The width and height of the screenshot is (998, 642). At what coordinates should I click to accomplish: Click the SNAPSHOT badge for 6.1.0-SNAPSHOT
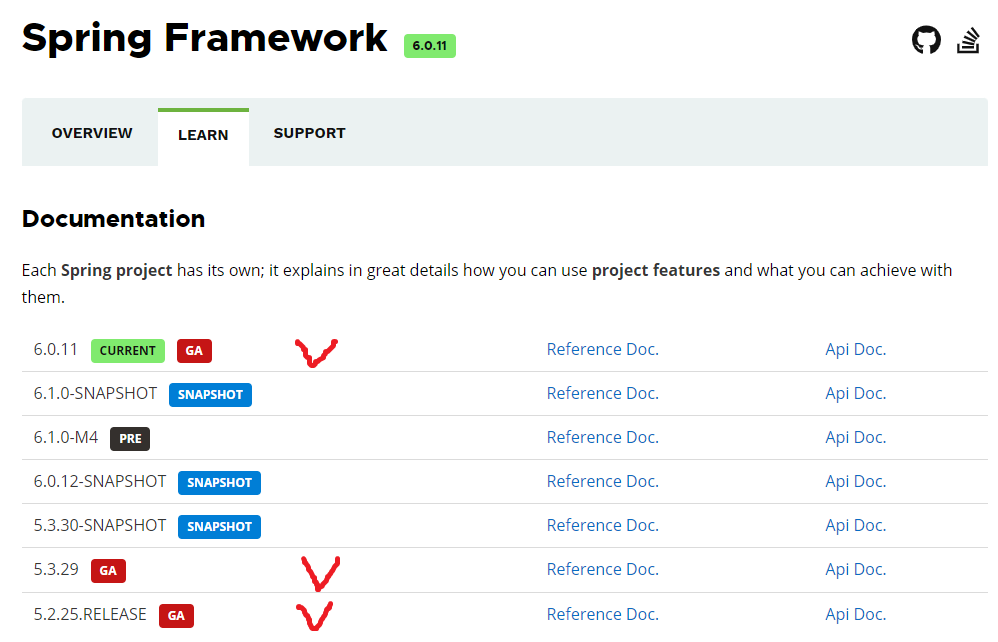[210, 394]
